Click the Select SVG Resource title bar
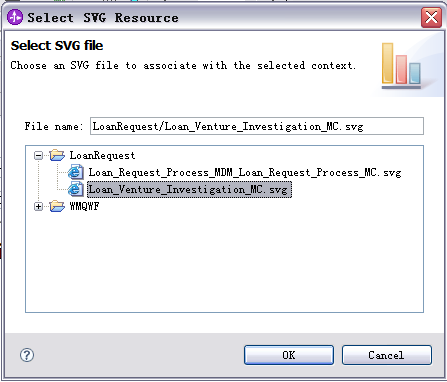The height and width of the screenshot is (382, 447). (x=213, y=17)
